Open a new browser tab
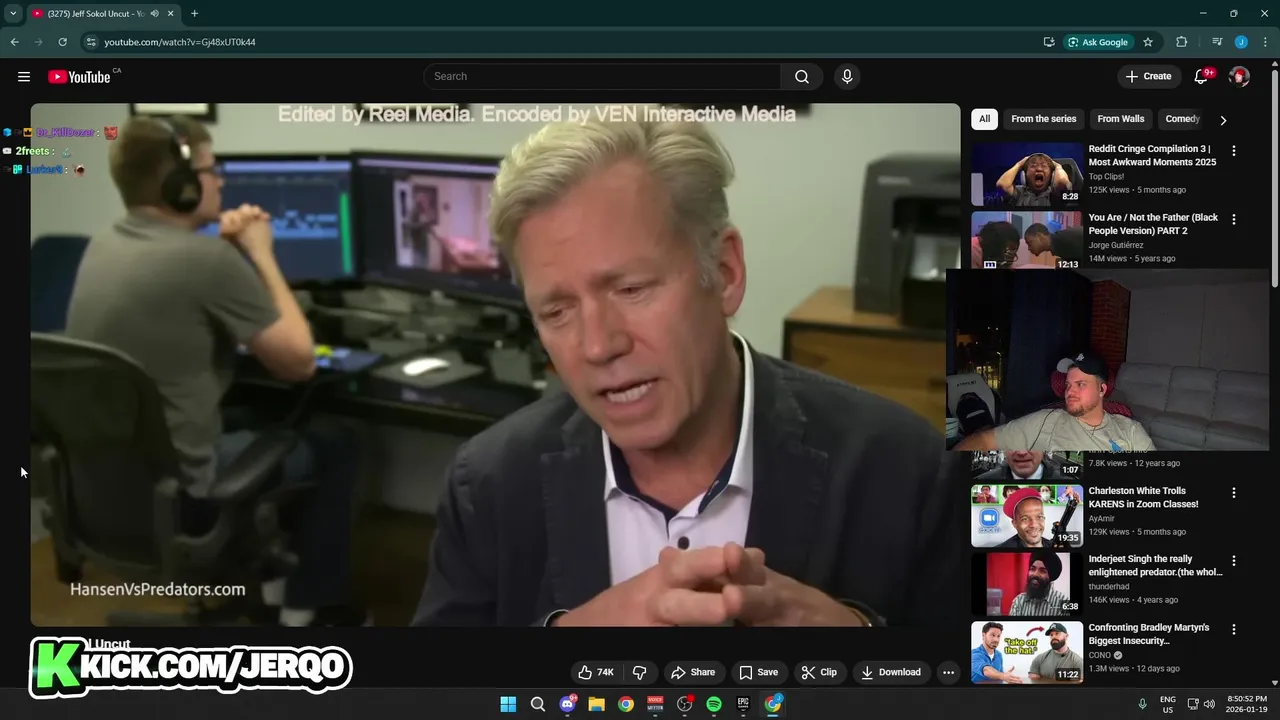This screenshot has width=1280, height=720. click(x=194, y=14)
